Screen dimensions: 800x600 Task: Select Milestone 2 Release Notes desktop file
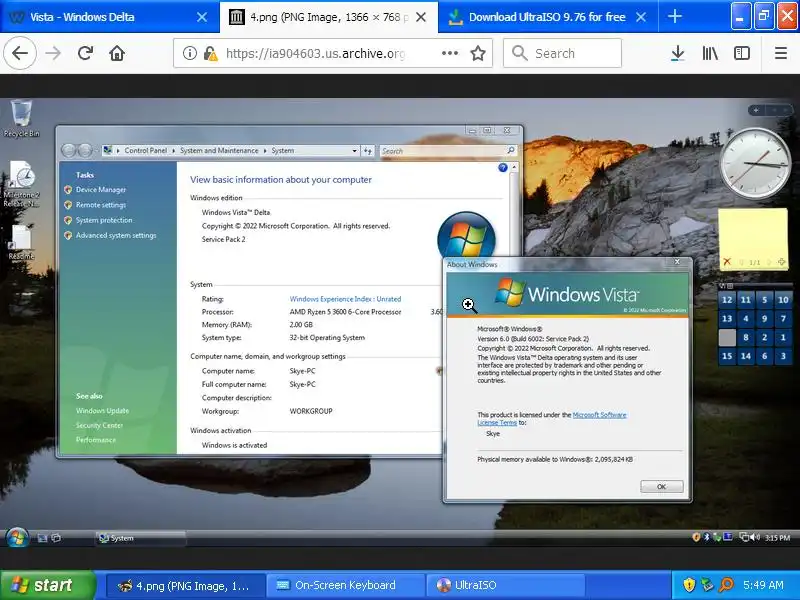(x=21, y=184)
